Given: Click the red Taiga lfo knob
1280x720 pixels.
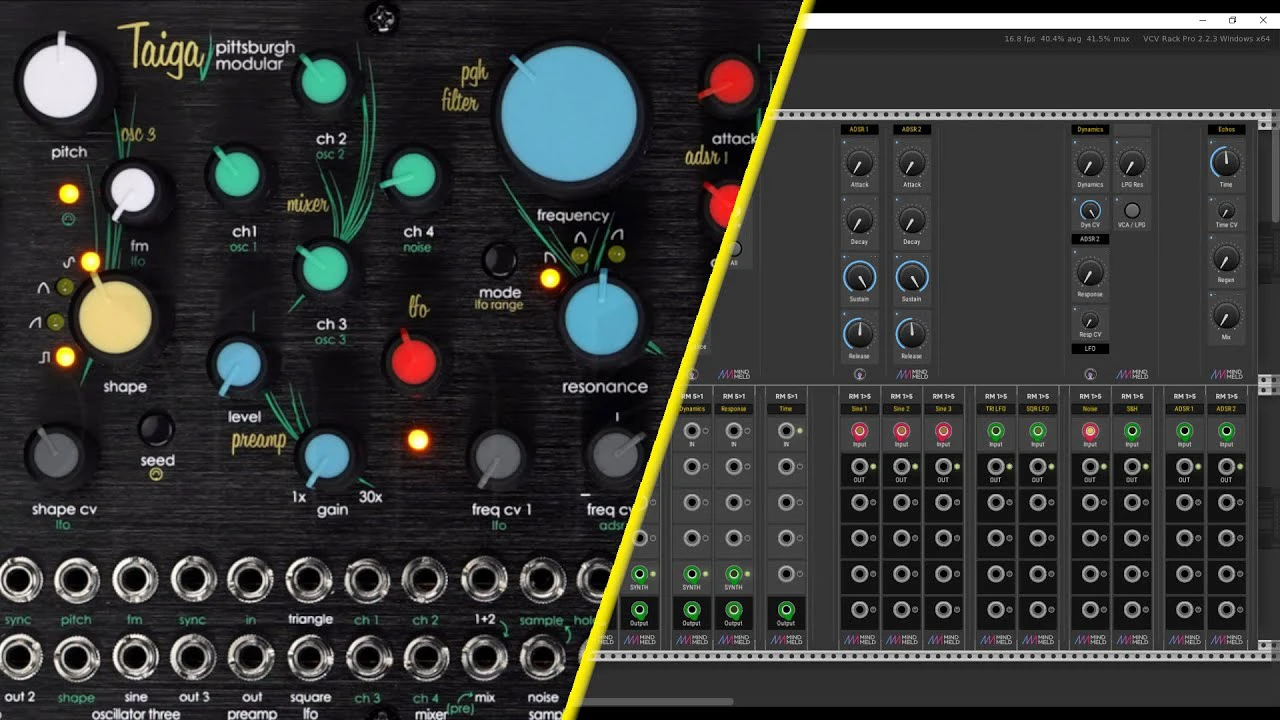Looking at the screenshot, I should pos(414,360).
